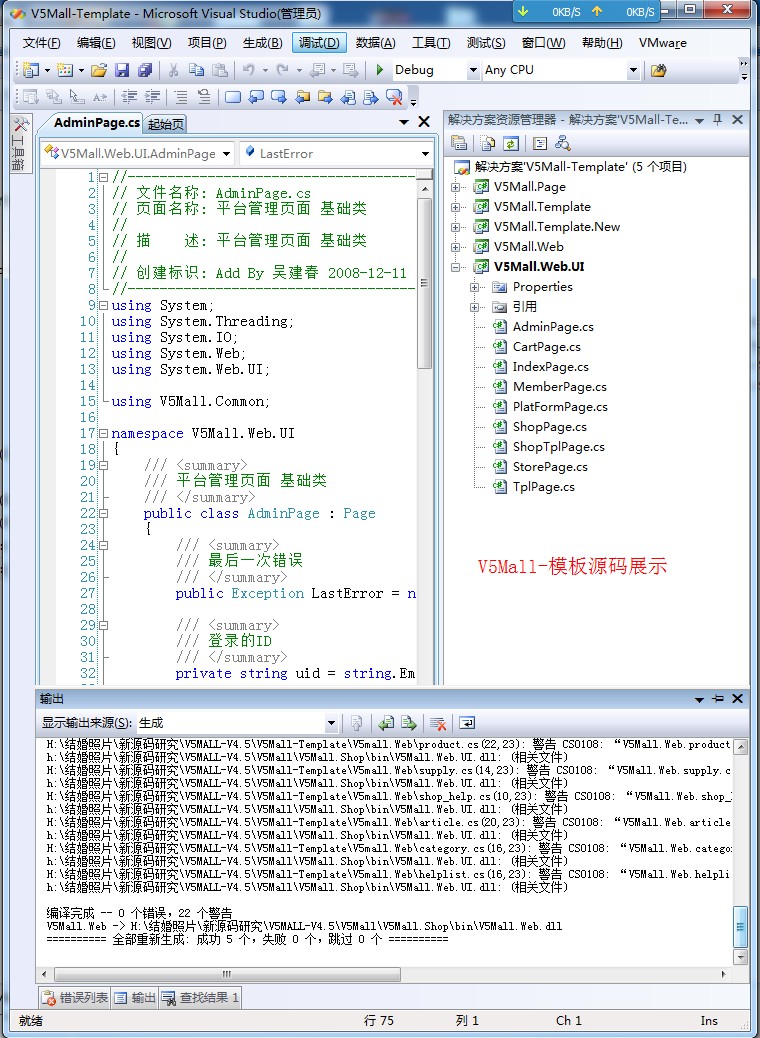
Task: Toggle auto-hide pin on Output panel
Action: [718, 699]
